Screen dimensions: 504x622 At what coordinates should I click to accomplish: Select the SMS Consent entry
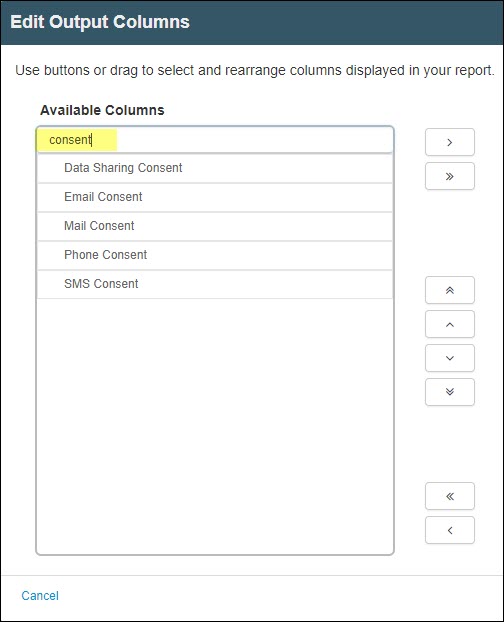(215, 284)
